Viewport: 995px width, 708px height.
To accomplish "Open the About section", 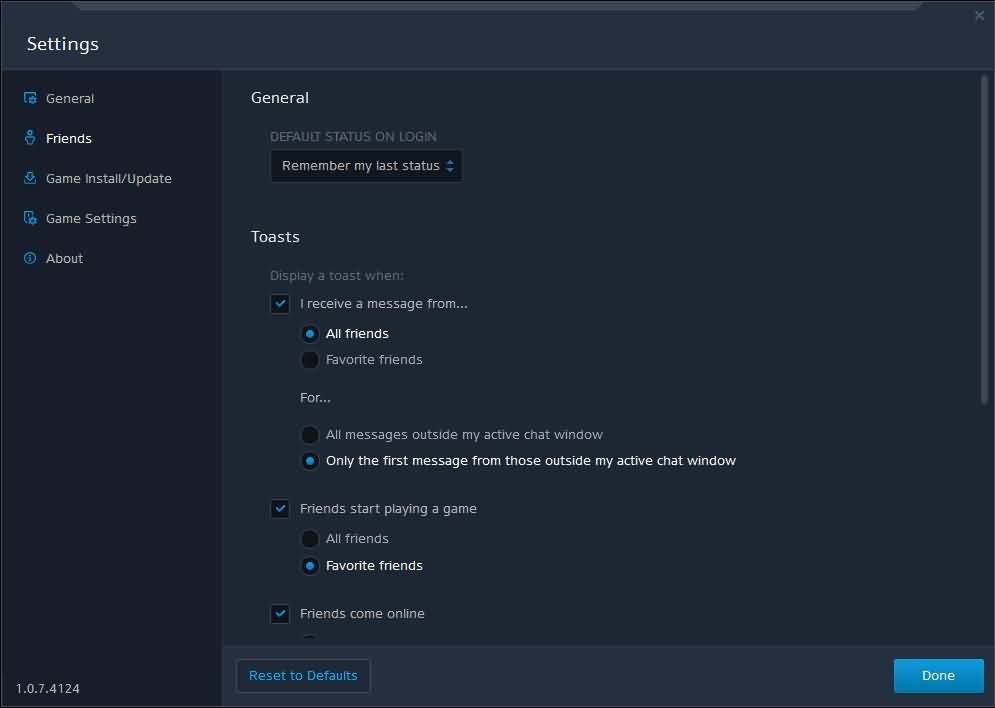I will (64, 258).
